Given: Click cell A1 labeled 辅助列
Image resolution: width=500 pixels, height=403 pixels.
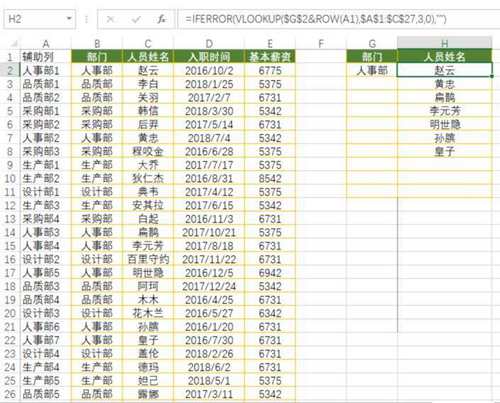Looking at the screenshot, I should click(x=46, y=57).
